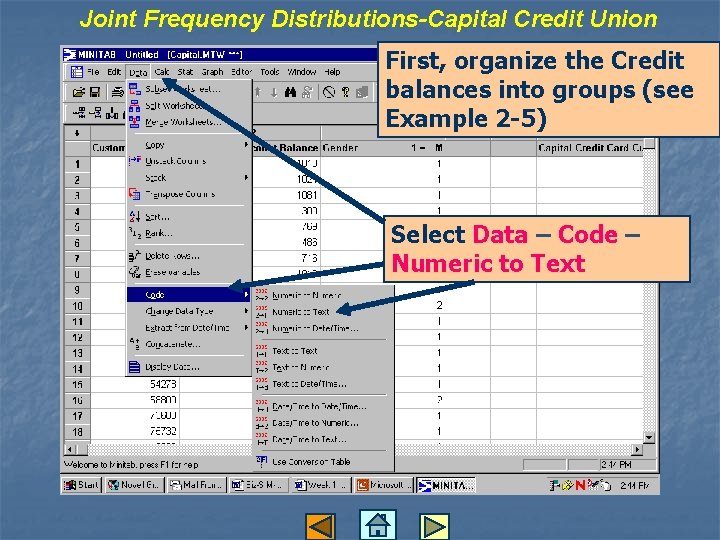Select the Capital Credit Card column header
Image resolution: width=720 pixels, height=540 pixels.
coord(590,148)
